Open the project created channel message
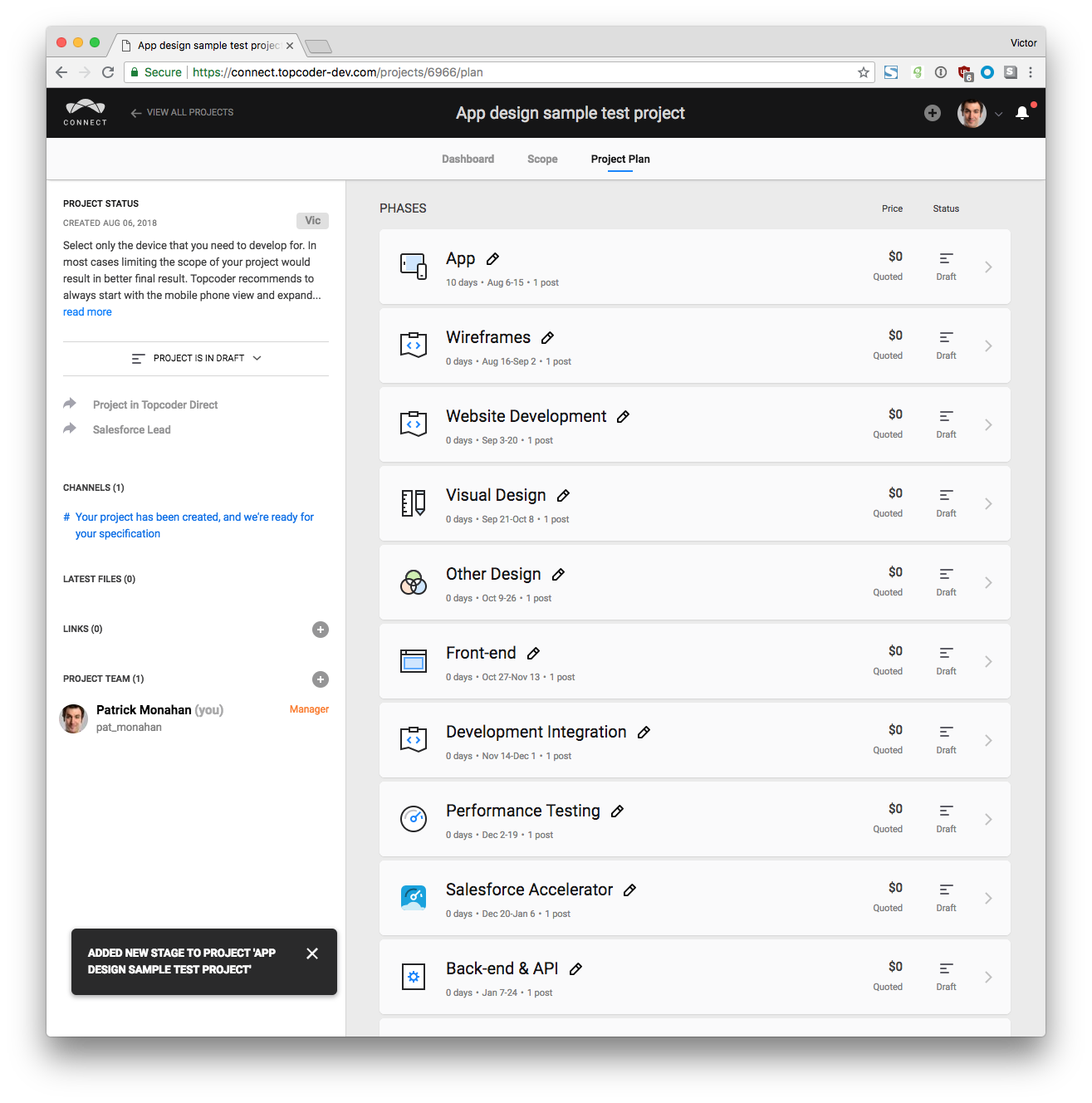Screen dimensions: 1092x1103 [x=194, y=526]
